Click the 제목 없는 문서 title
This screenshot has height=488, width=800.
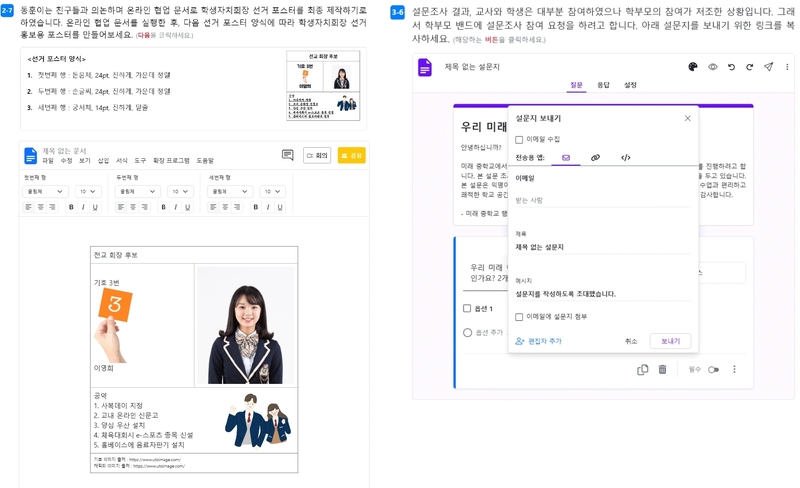tap(64, 151)
